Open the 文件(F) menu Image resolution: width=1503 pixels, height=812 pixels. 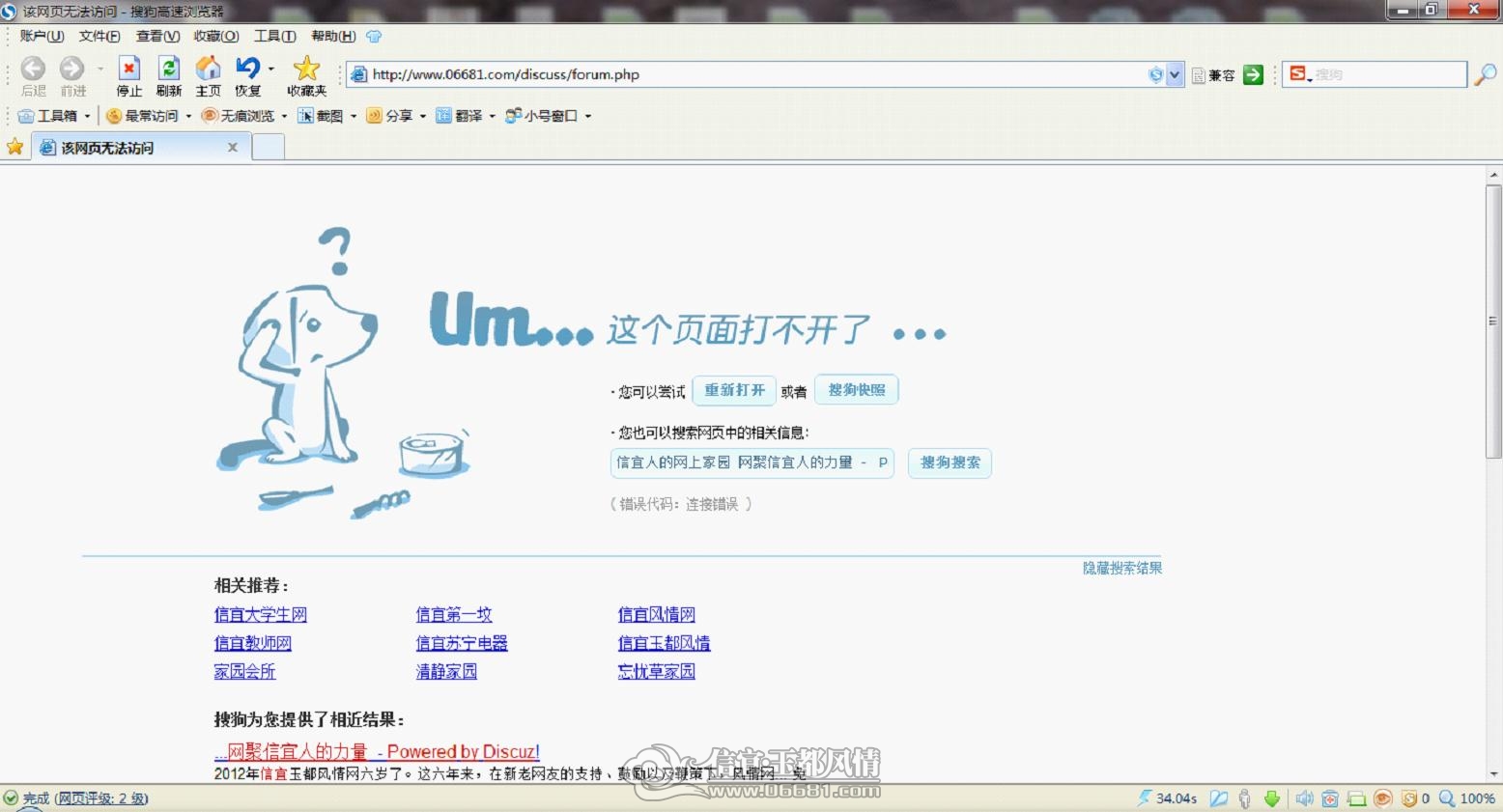tap(99, 37)
